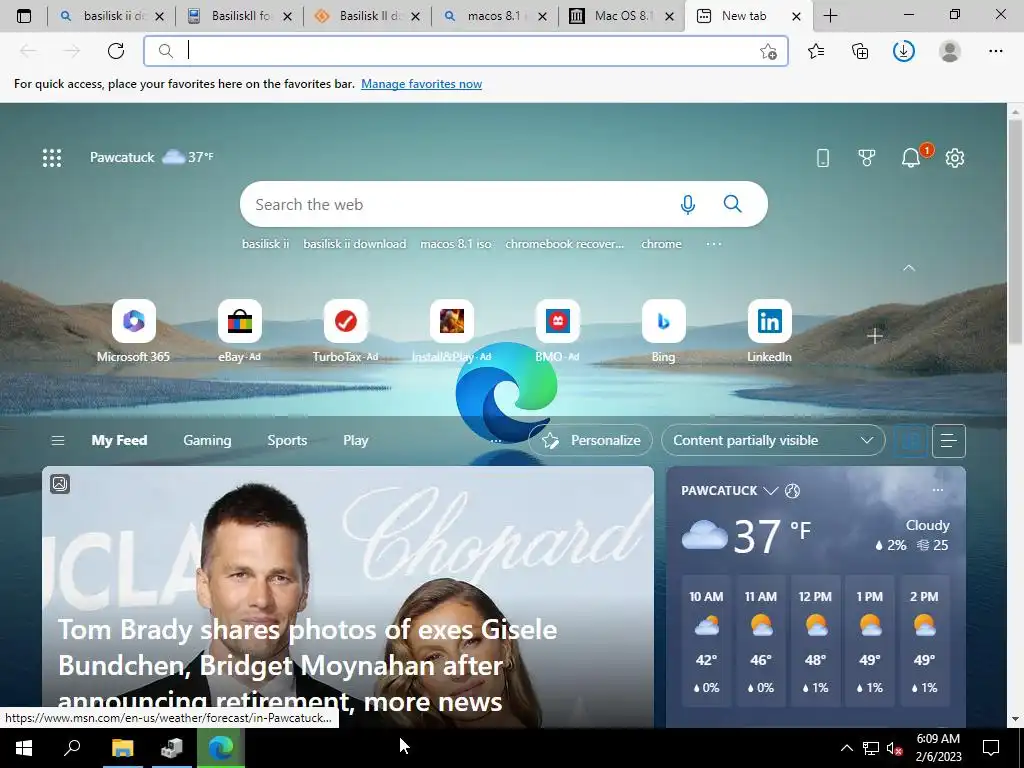This screenshot has height=768, width=1024.
Task: Open the Collections icon
Action: (x=860, y=51)
